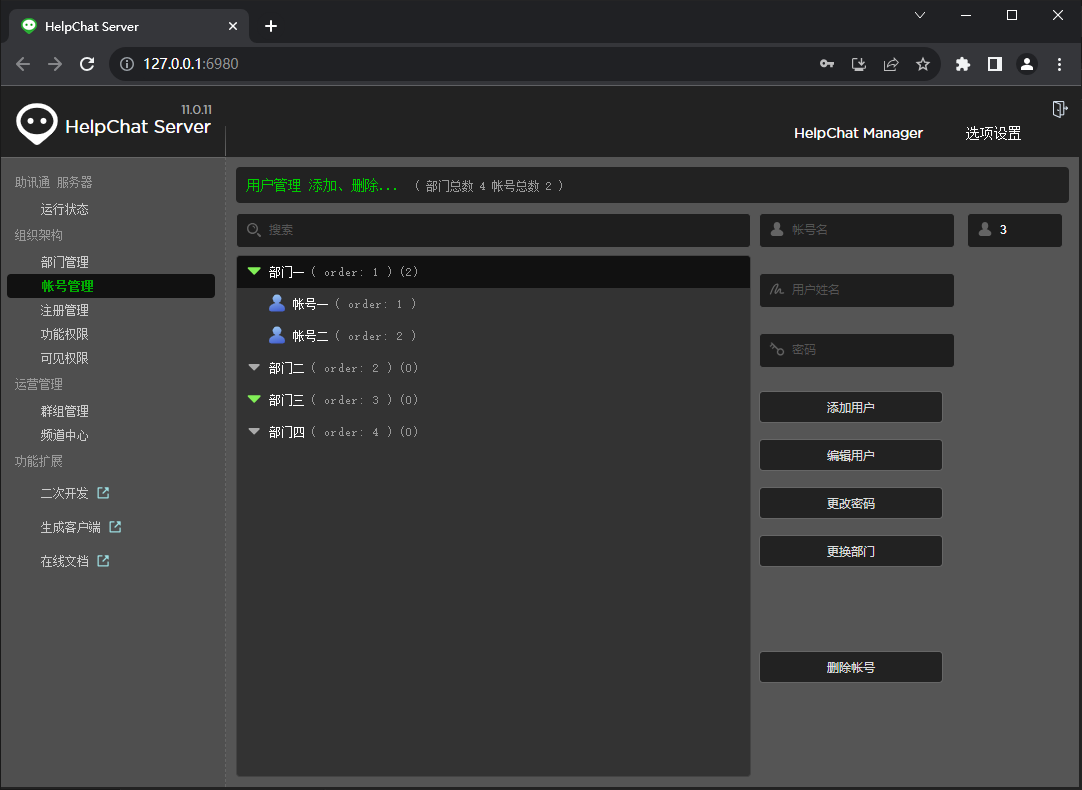Click the external link icon next to 生成客户端
1082x790 pixels.
[115, 526]
